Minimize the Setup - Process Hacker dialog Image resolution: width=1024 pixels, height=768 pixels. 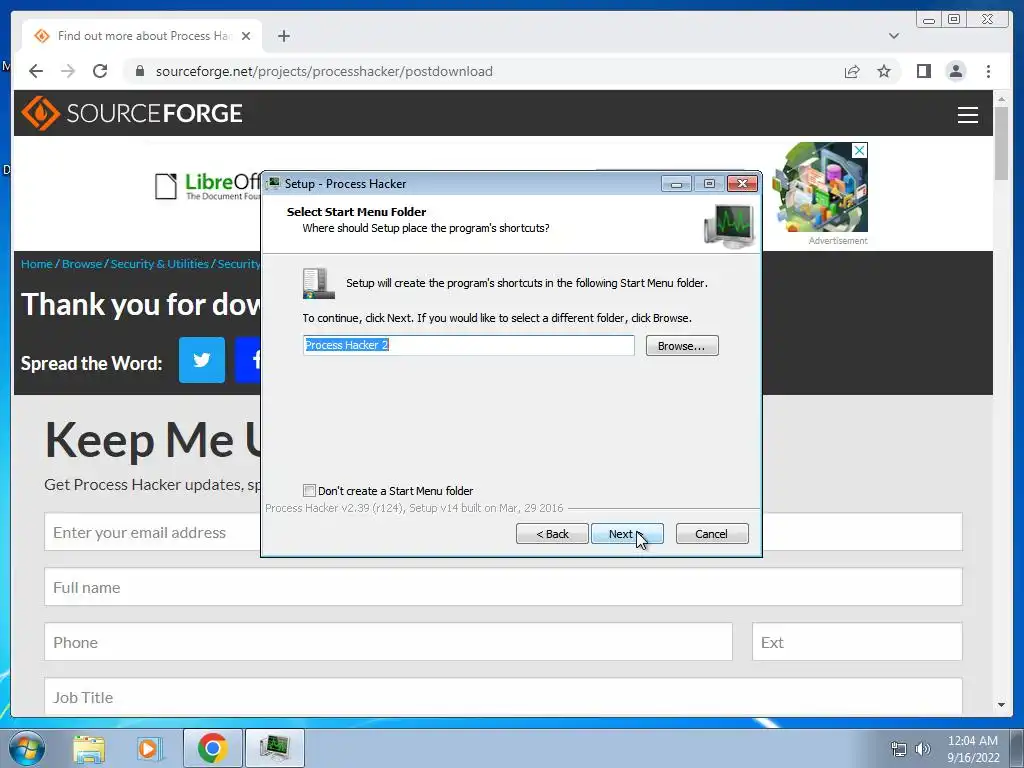pos(676,184)
